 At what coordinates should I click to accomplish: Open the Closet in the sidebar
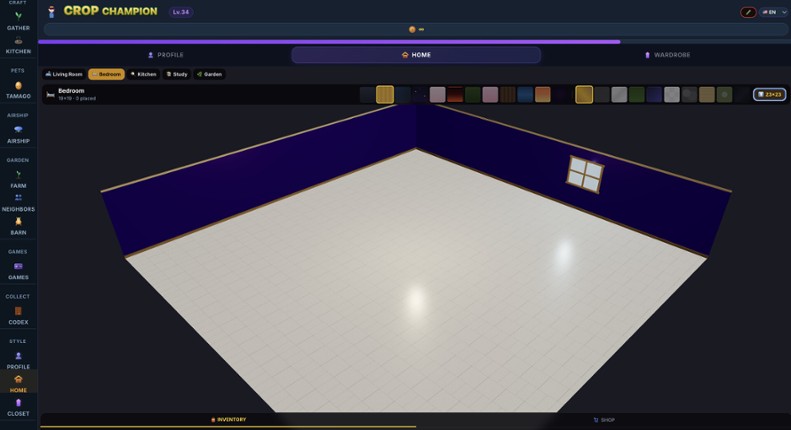coord(18,407)
